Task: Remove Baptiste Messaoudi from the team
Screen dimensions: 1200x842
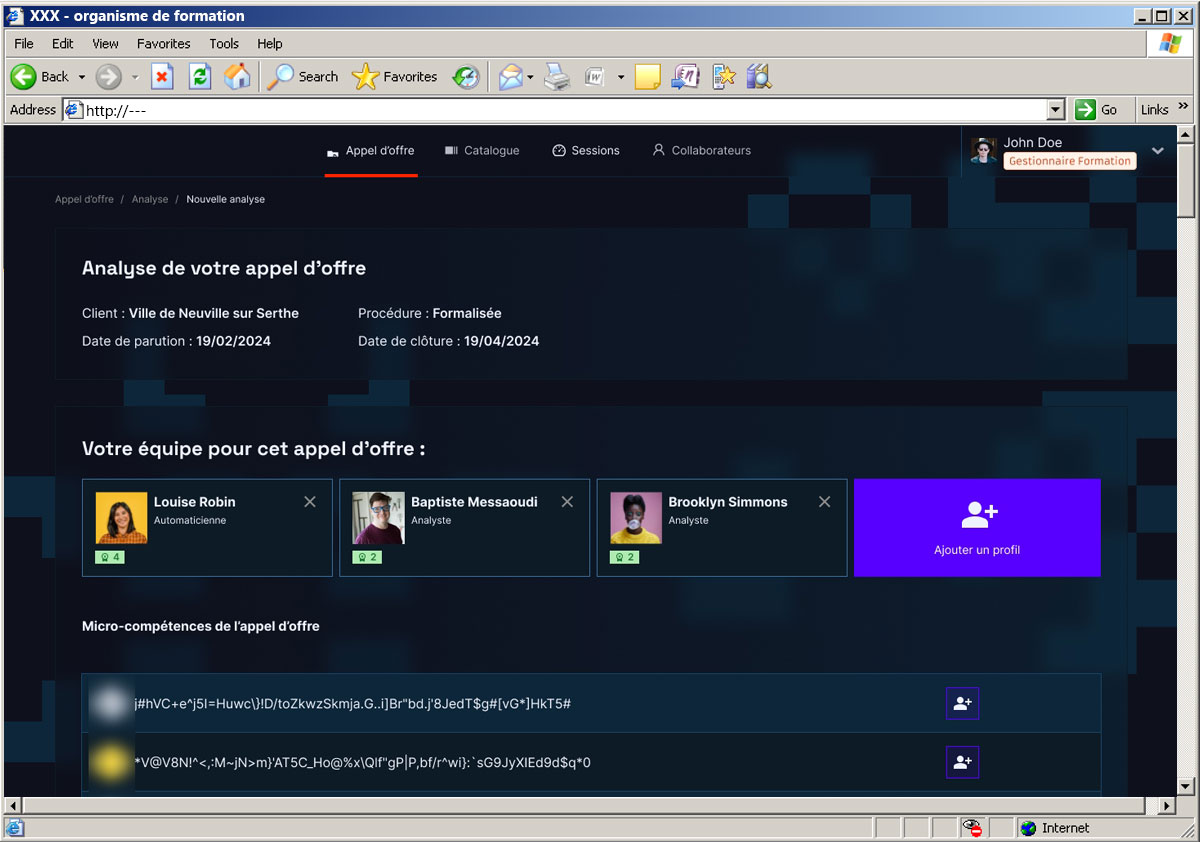Action: click(x=567, y=502)
